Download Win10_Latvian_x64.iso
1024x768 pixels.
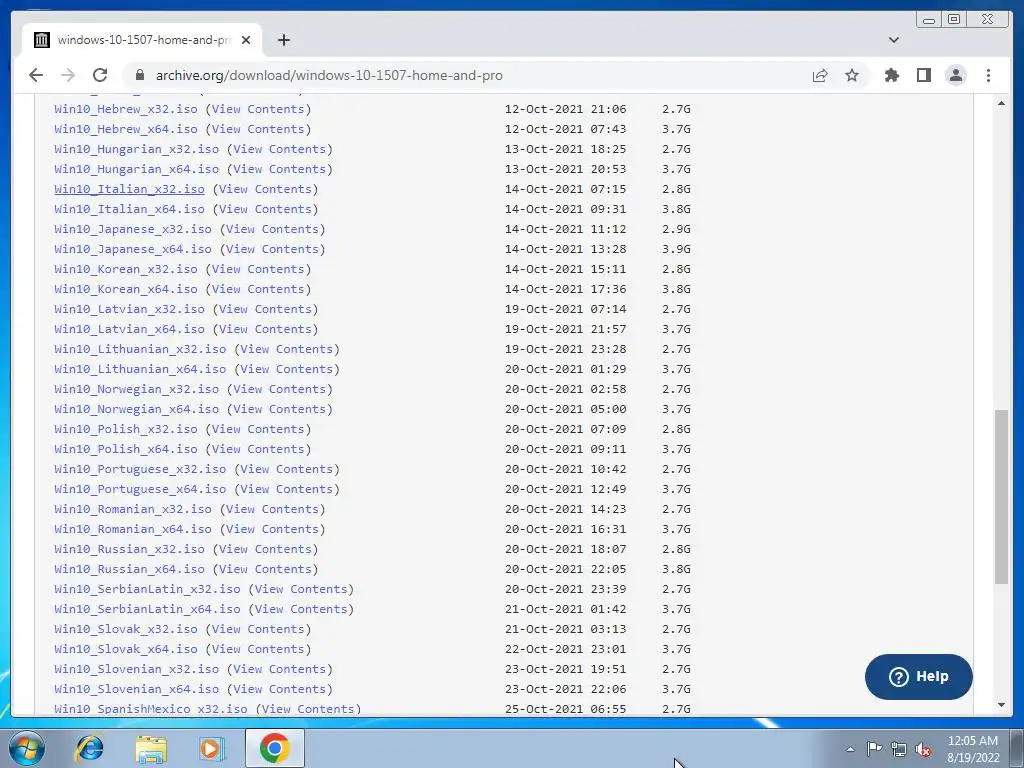point(129,329)
